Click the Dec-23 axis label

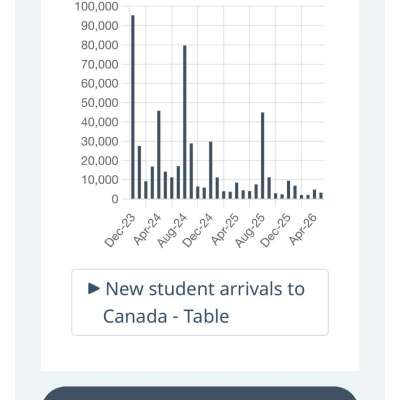coord(120,230)
